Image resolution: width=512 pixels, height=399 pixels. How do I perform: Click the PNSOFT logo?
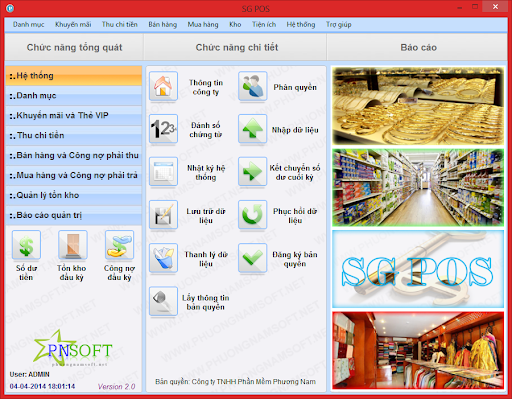(73, 348)
